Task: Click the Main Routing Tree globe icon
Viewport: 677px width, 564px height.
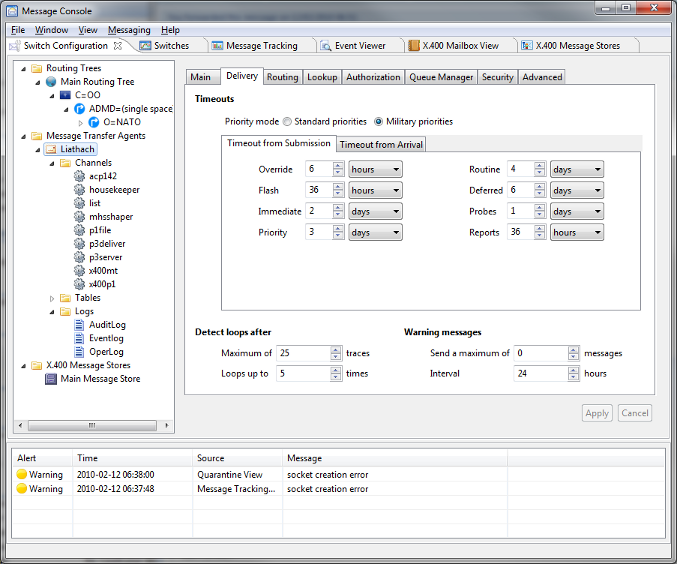Action: click(x=51, y=82)
